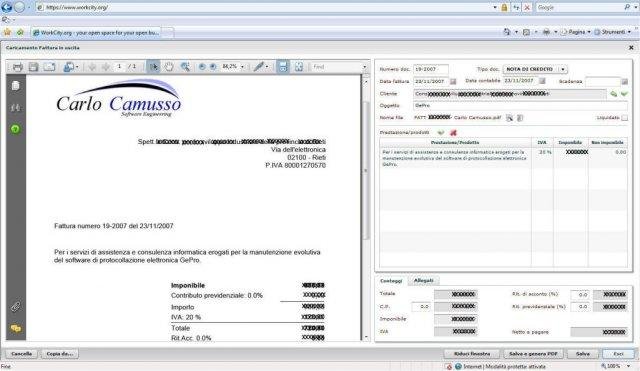Click Salva e genera PDF button
This screenshot has height=371, width=640.
click(533, 354)
